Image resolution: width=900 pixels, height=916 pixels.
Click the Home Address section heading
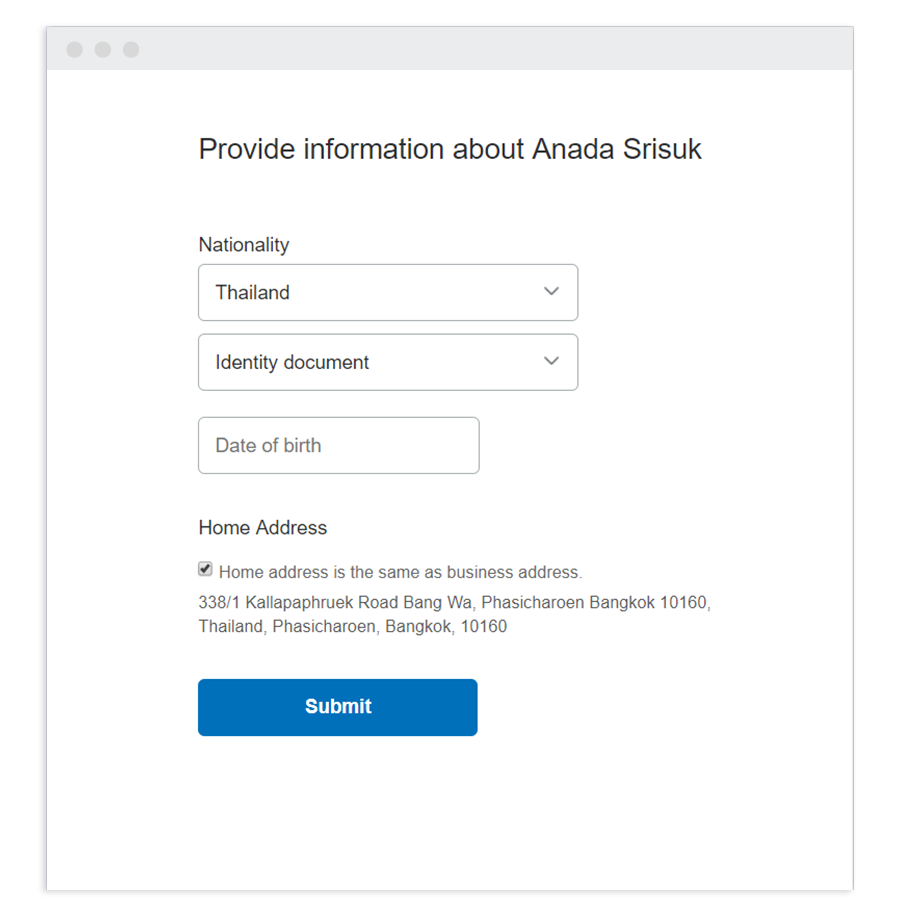click(262, 528)
